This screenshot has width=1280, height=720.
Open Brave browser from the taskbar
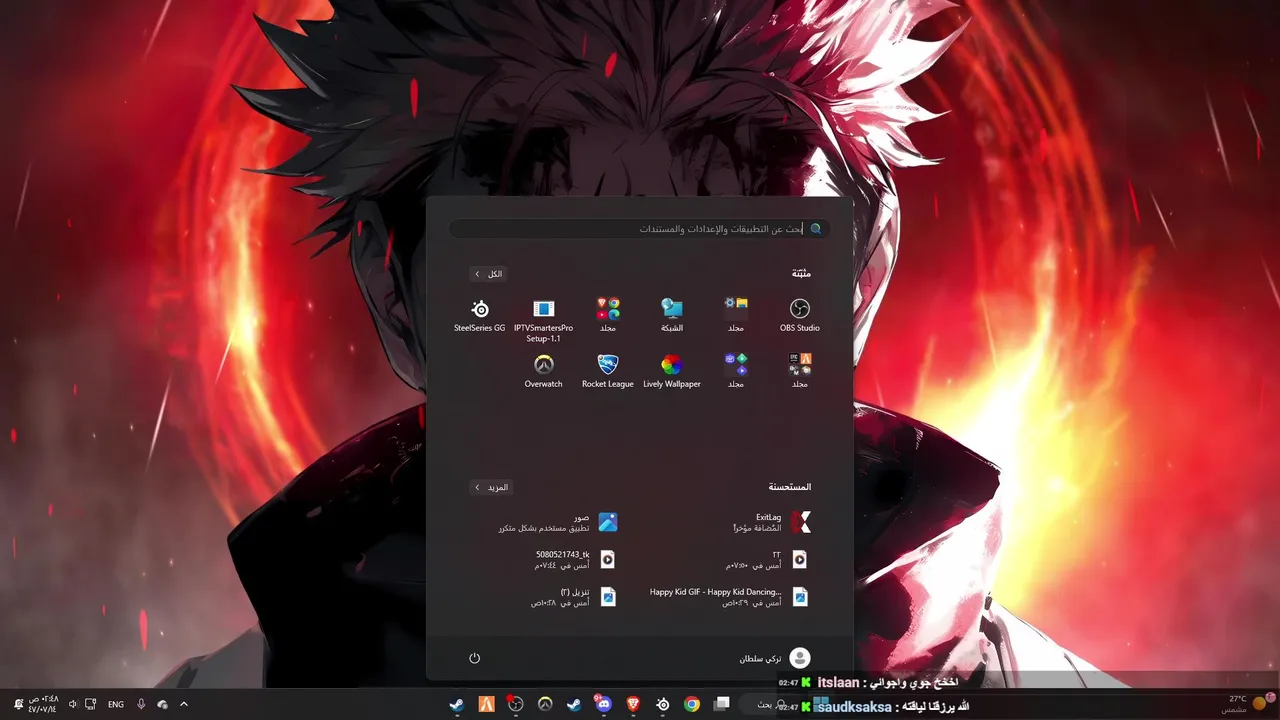[x=632, y=704]
